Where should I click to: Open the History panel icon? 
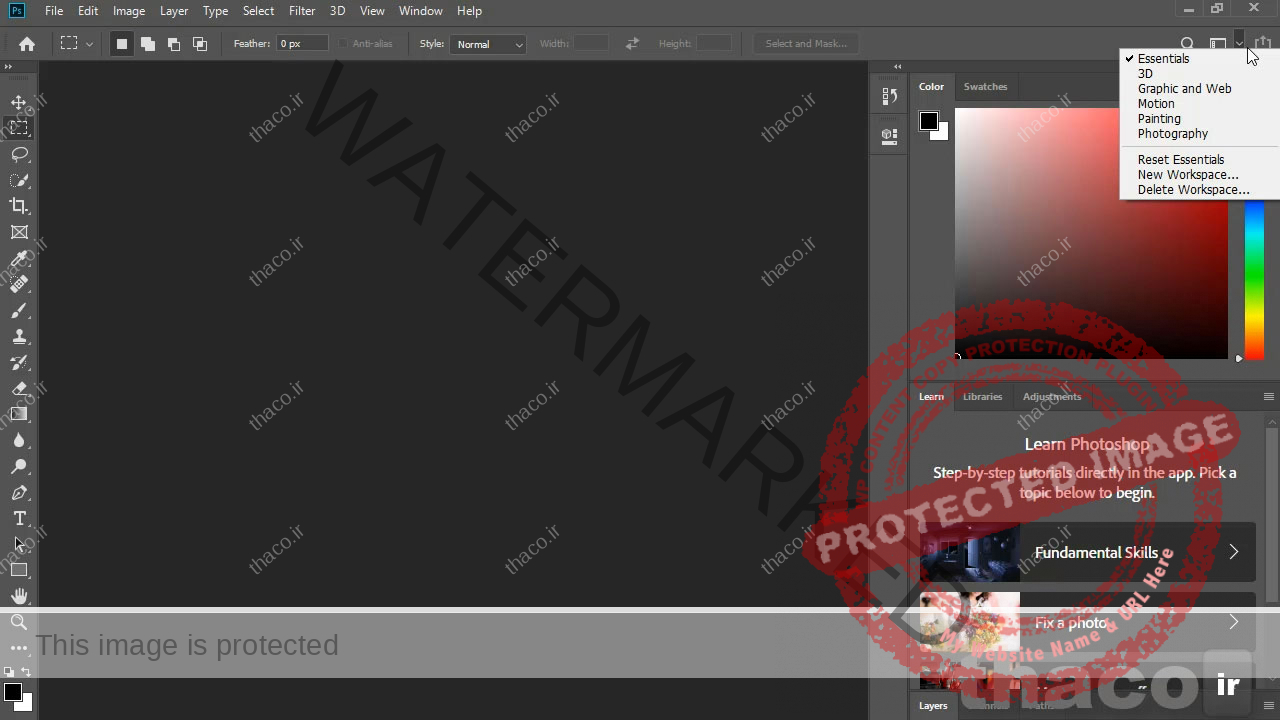pyautogui.click(x=889, y=96)
